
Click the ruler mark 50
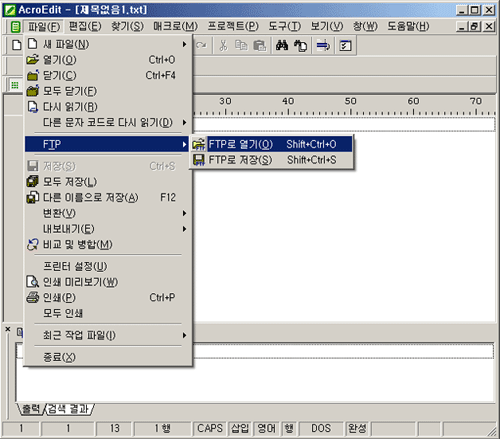point(351,101)
